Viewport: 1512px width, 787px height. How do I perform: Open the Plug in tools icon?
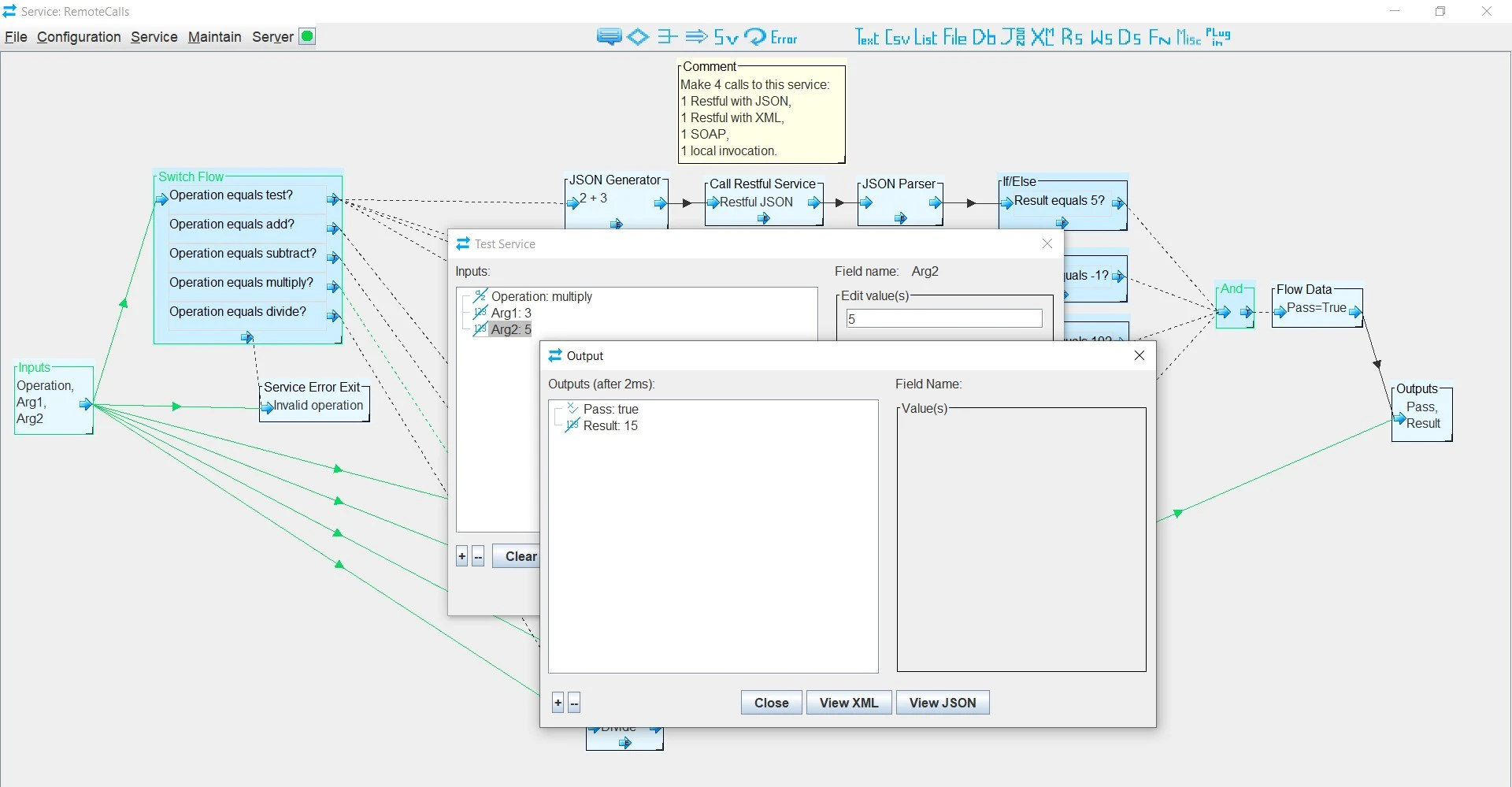(x=1217, y=37)
